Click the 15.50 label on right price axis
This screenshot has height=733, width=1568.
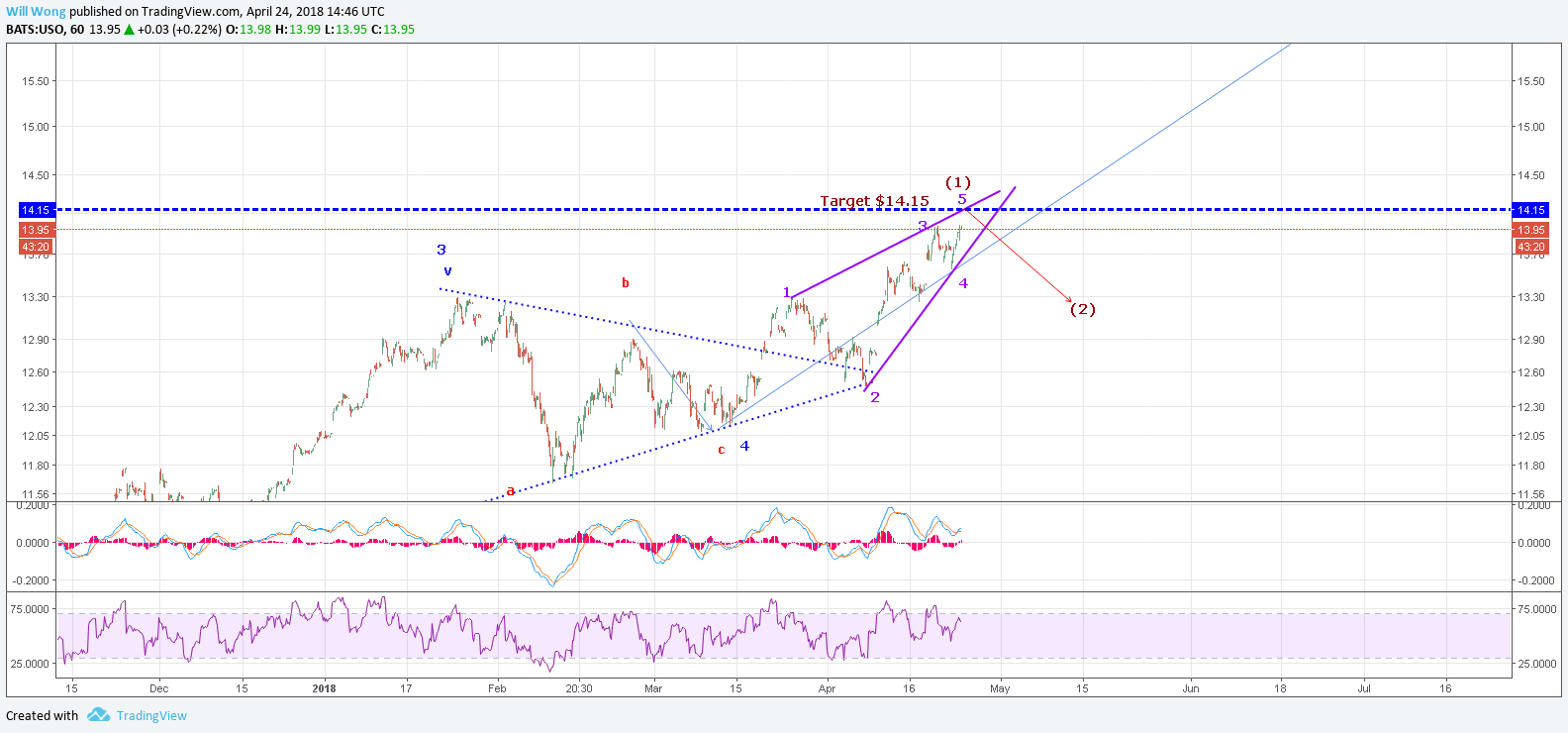(x=1531, y=81)
